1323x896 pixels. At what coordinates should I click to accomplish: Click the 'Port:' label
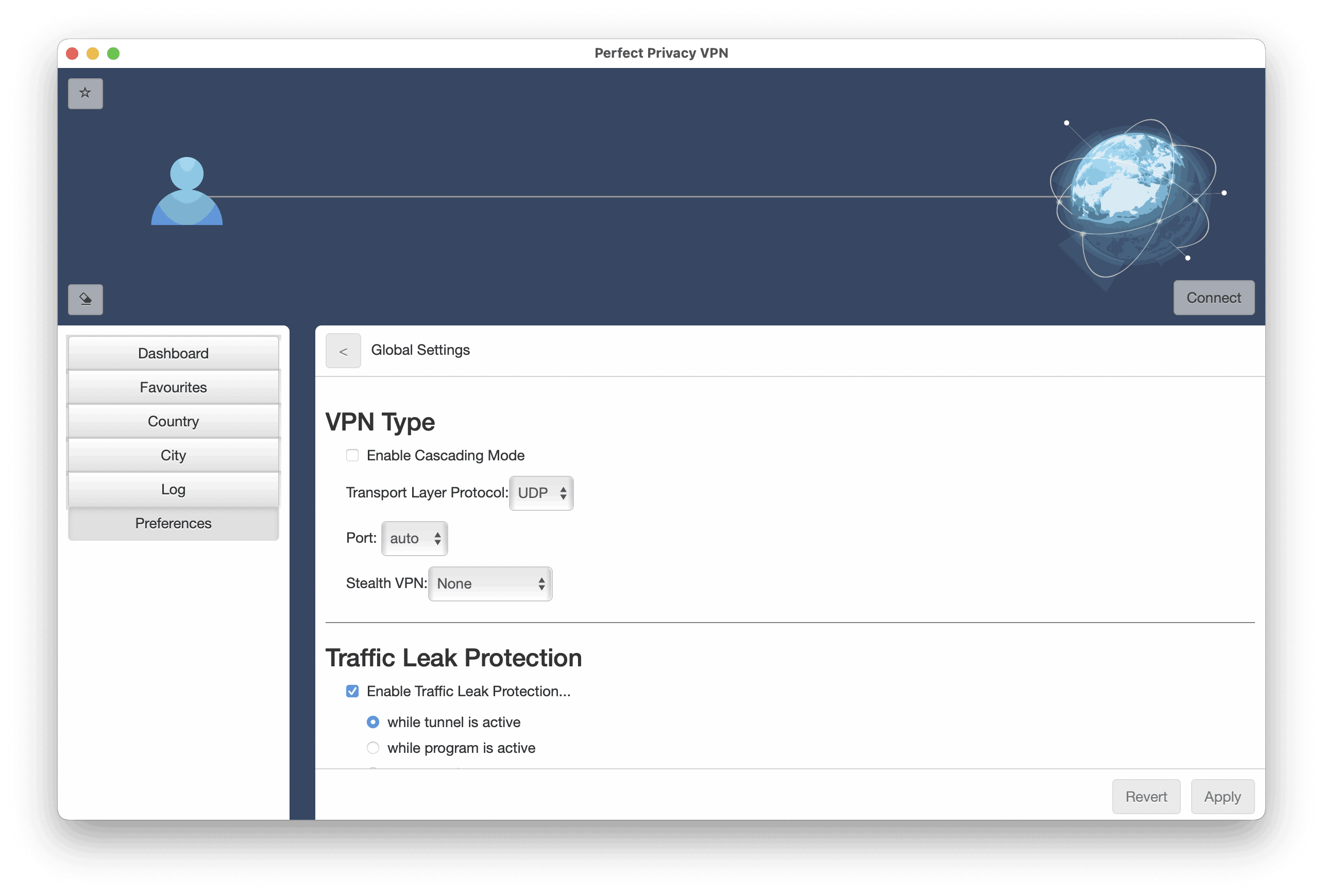click(362, 538)
